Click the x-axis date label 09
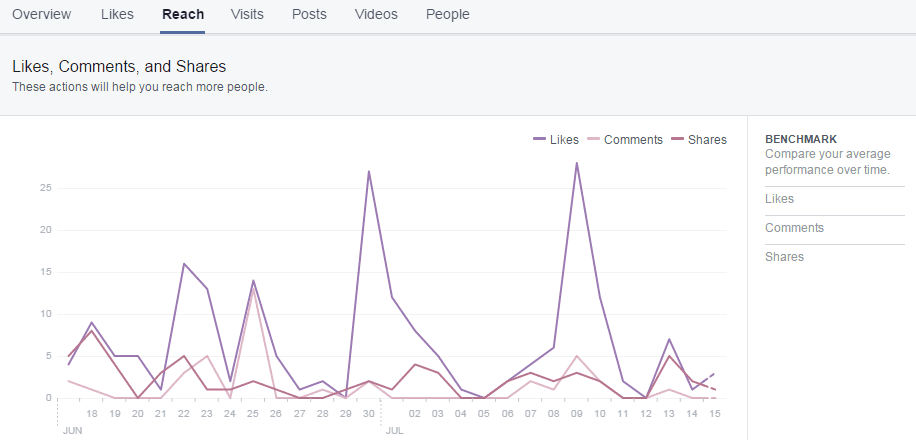The width and height of the screenshot is (916, 440). (x=577, y=414)
